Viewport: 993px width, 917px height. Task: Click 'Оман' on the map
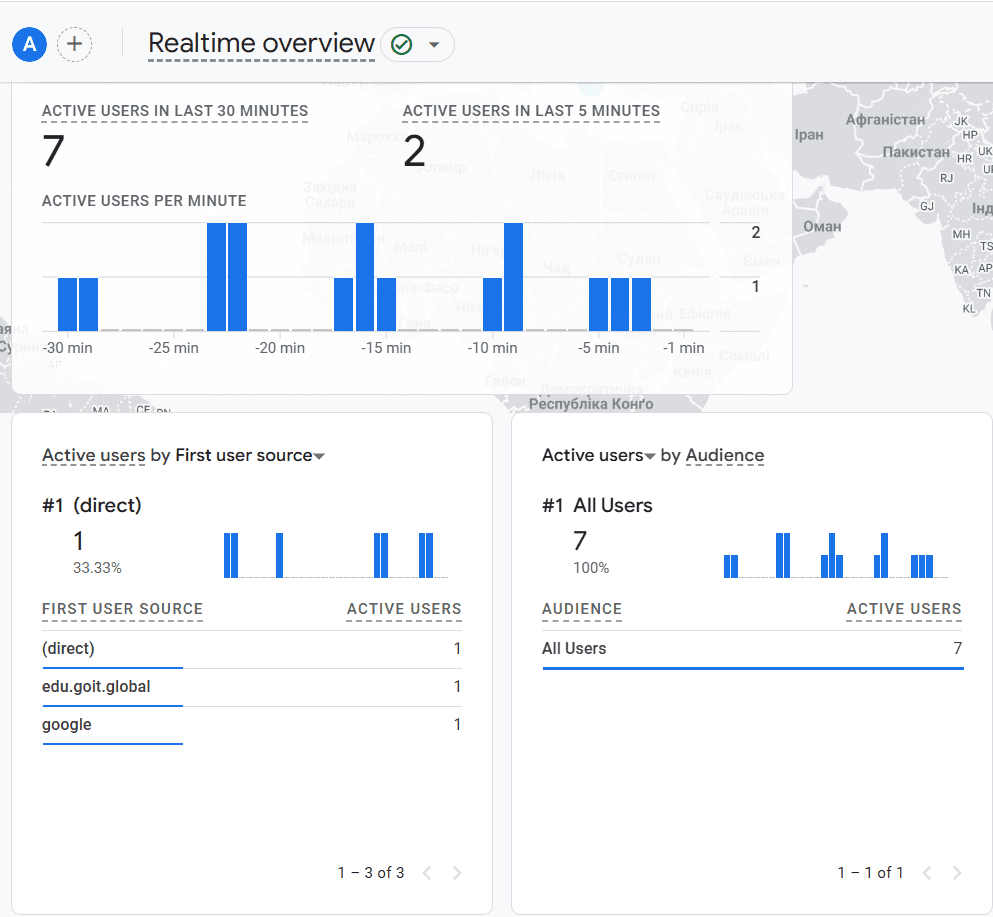point(822,227)
